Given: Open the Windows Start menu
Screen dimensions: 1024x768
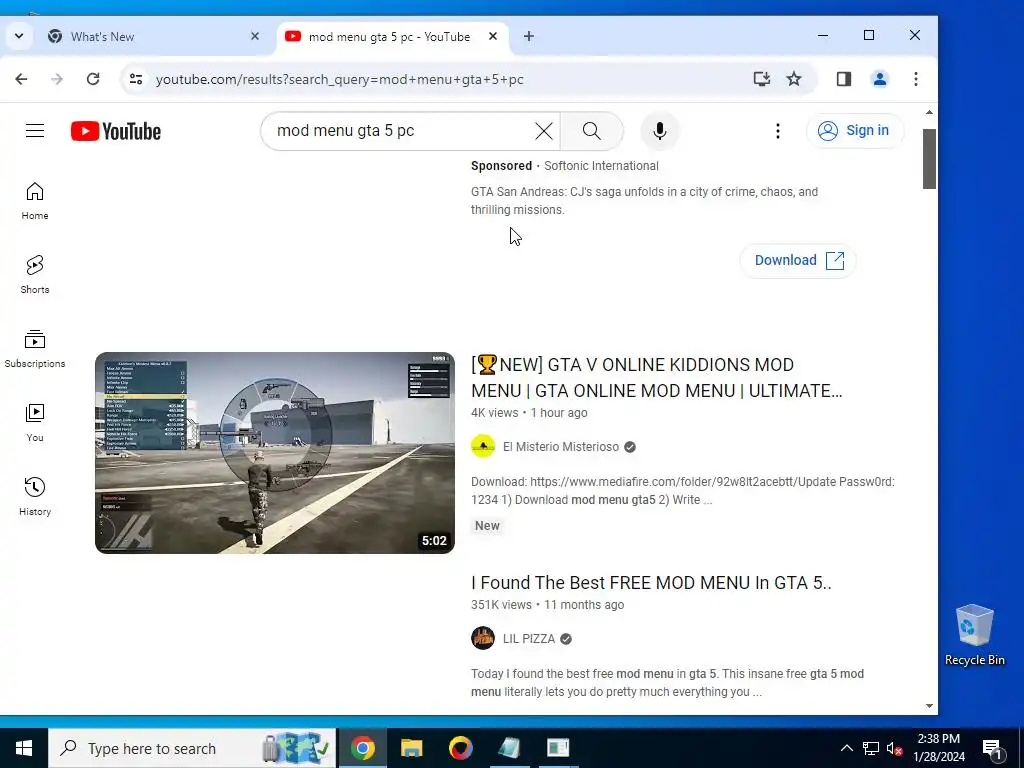Looking at the screenshot, I should pos(24,748).
